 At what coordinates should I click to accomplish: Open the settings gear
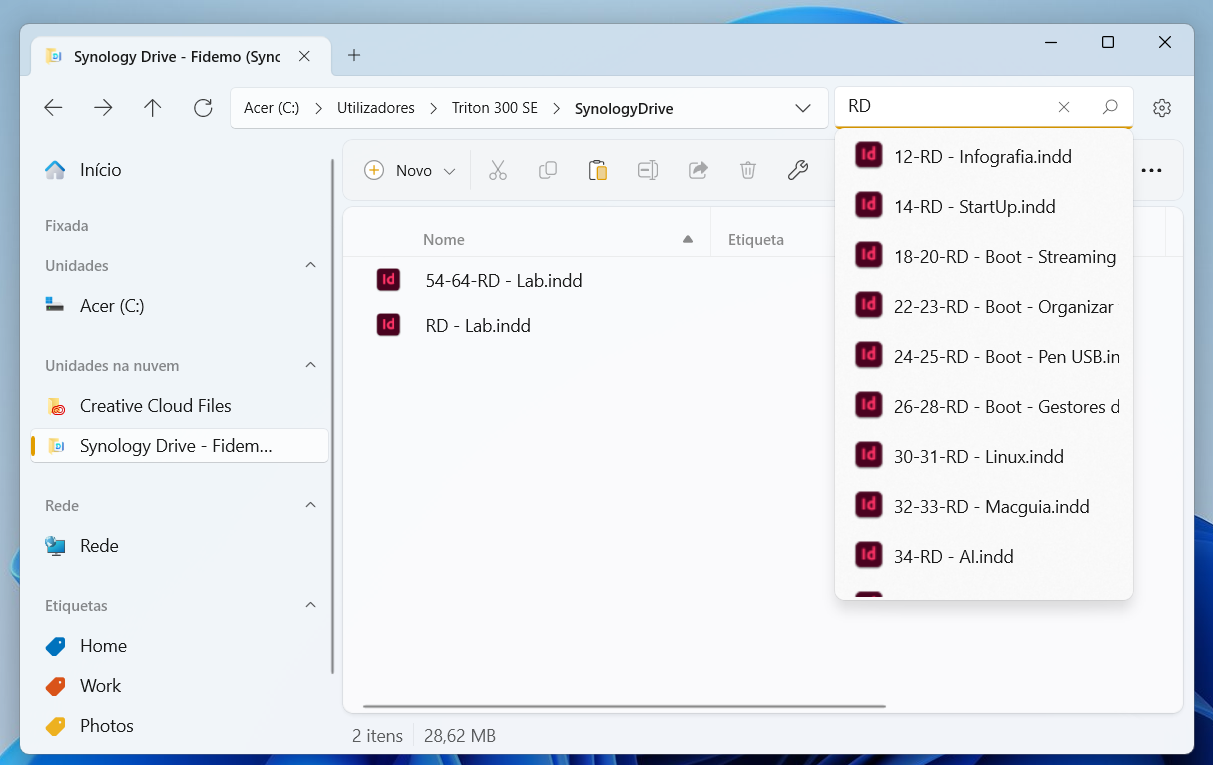click(1161, 108)
